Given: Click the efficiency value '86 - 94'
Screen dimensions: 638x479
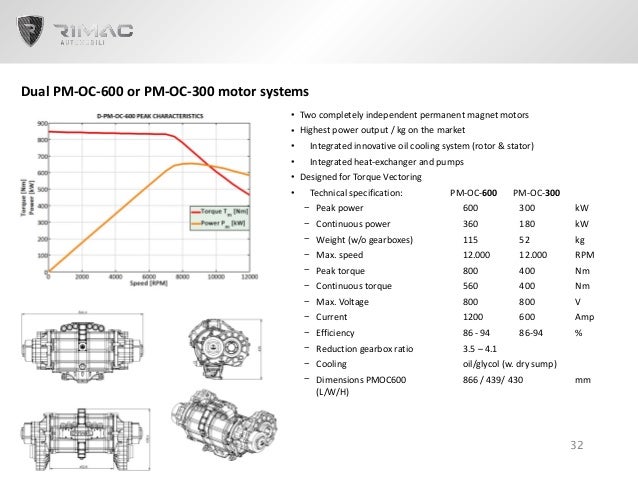Looking at the screenshot, I should pyautogui.click(x=476, y=333).
